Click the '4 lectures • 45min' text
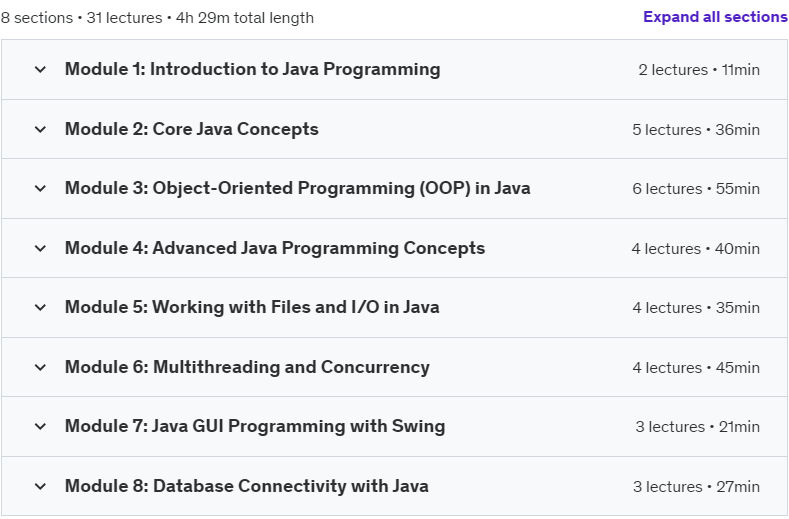The width and height of the screenshot is (789, 519). pos(696,368)
